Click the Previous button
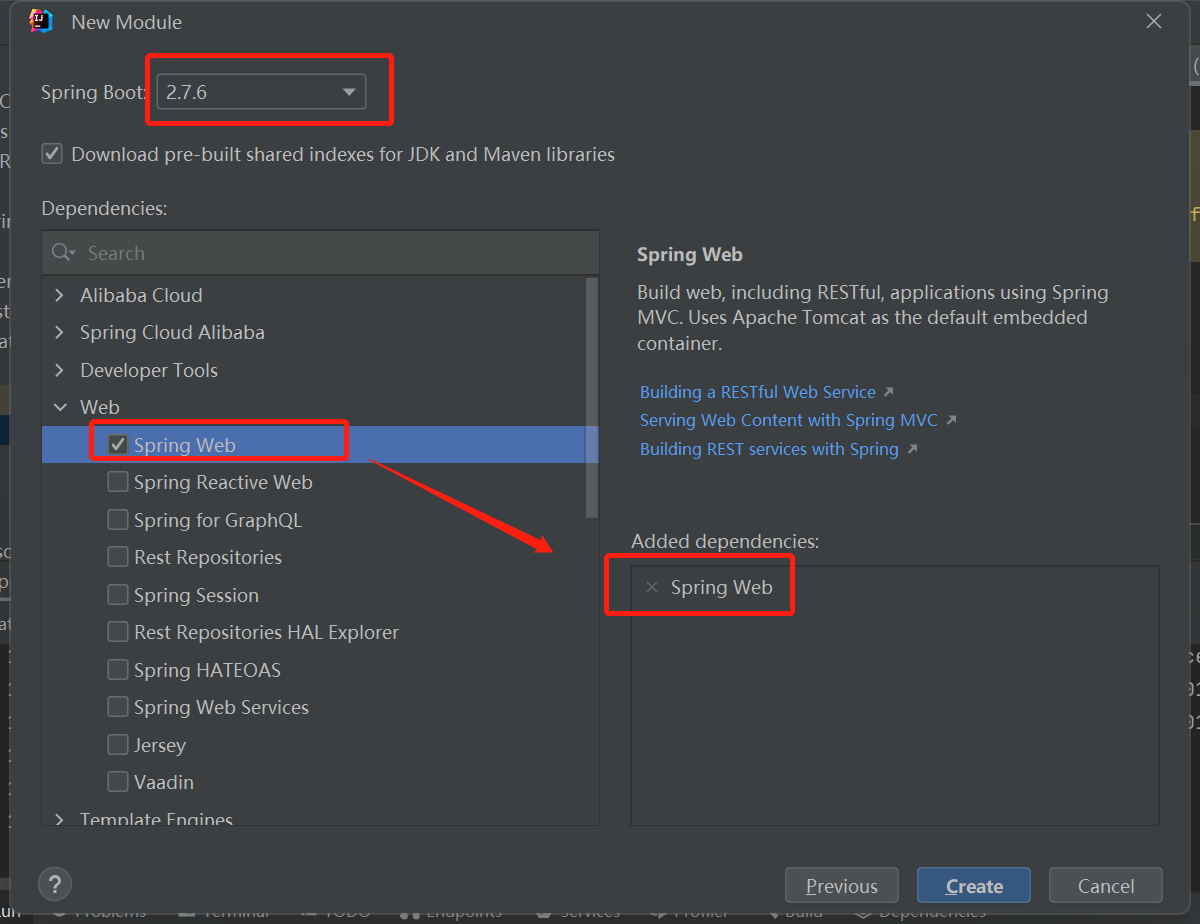The width and height of the screenshot is (1200, 924). [x=842, y=886]
